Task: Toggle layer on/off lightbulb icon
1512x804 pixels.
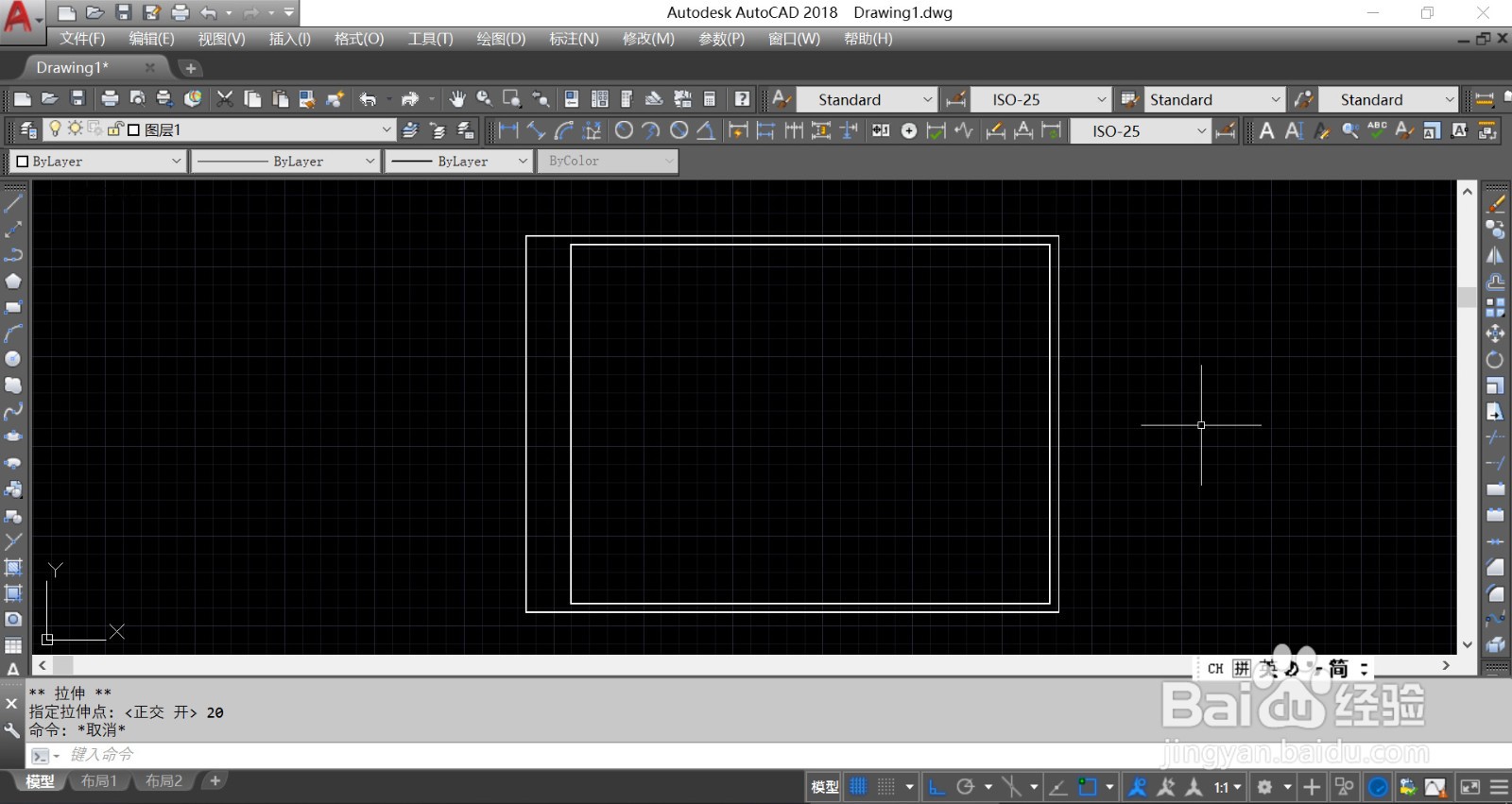Action: point(55,128)
